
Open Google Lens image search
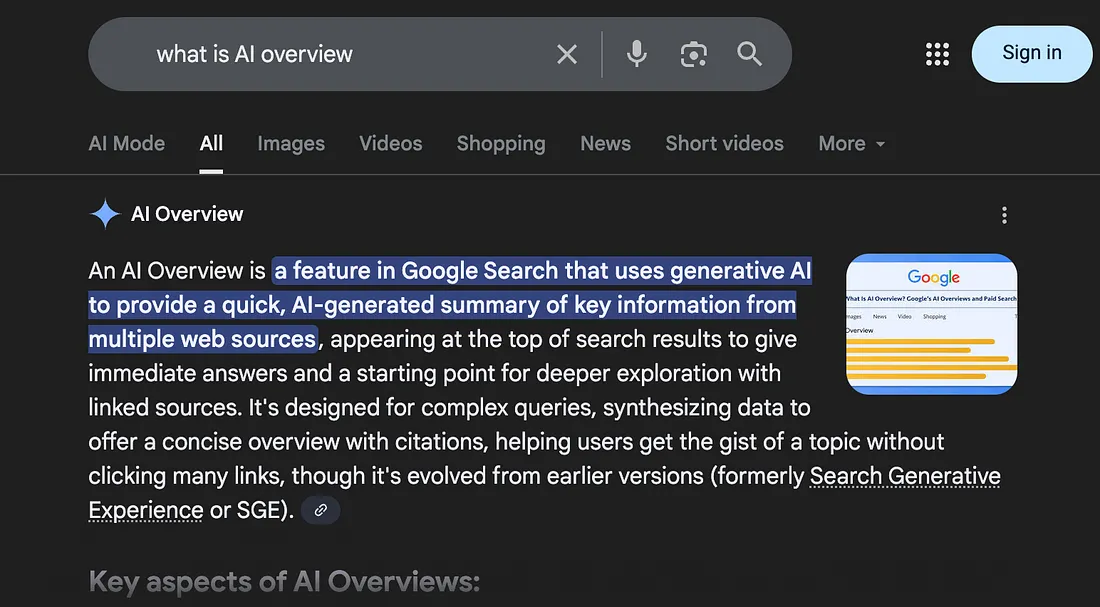click(694, 54)
